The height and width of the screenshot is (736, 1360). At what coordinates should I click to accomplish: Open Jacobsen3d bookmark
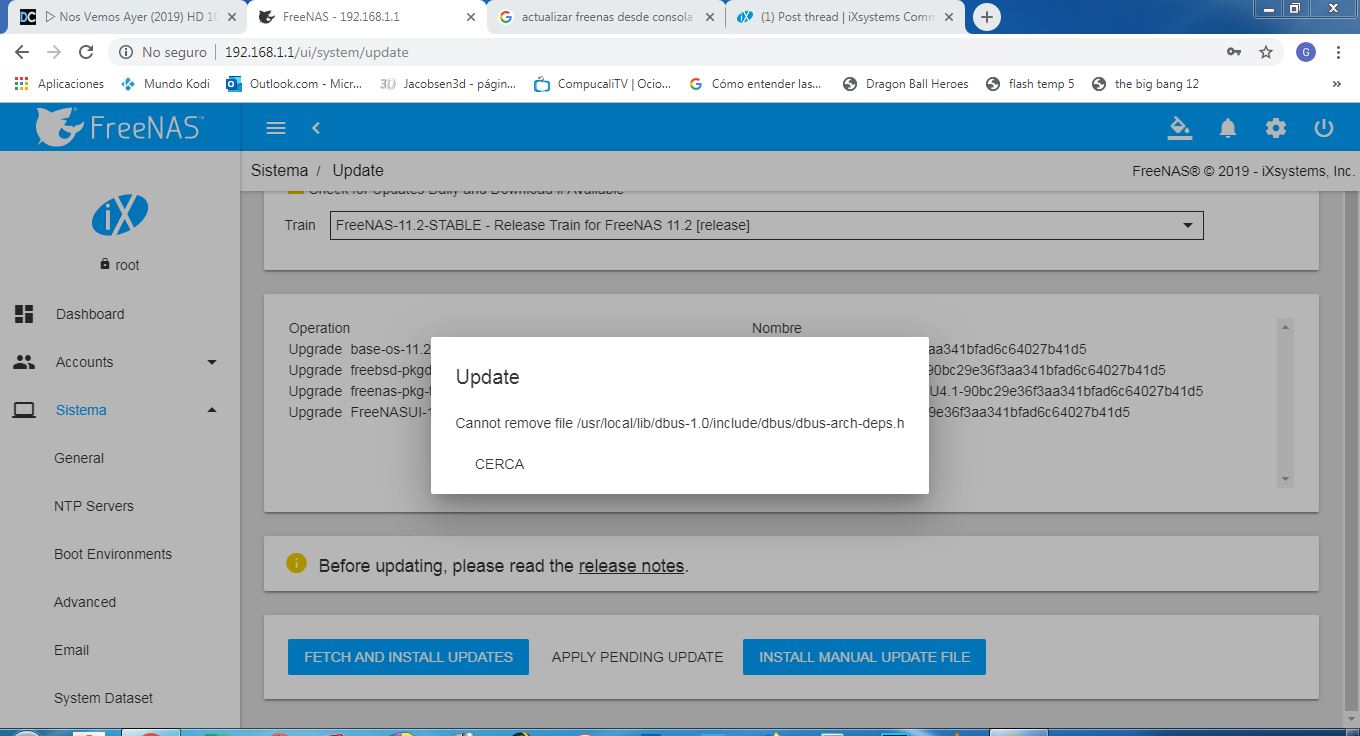point(448,84)
